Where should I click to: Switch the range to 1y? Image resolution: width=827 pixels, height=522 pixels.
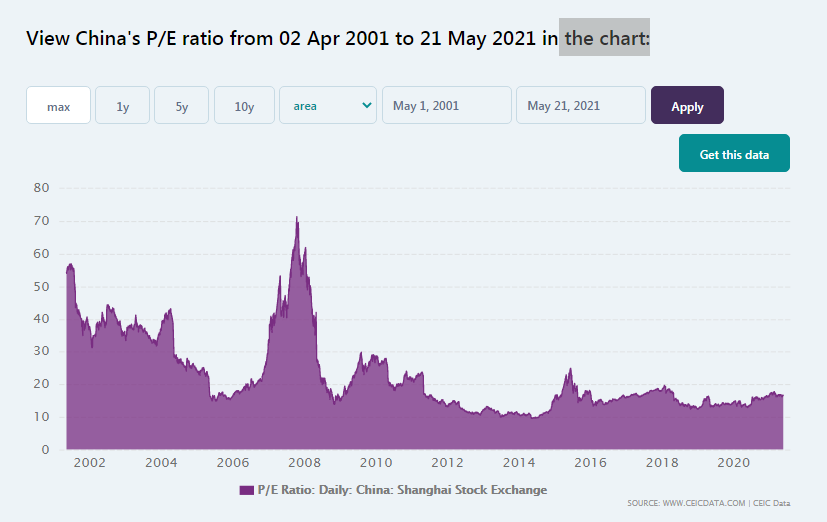point(122,106)
